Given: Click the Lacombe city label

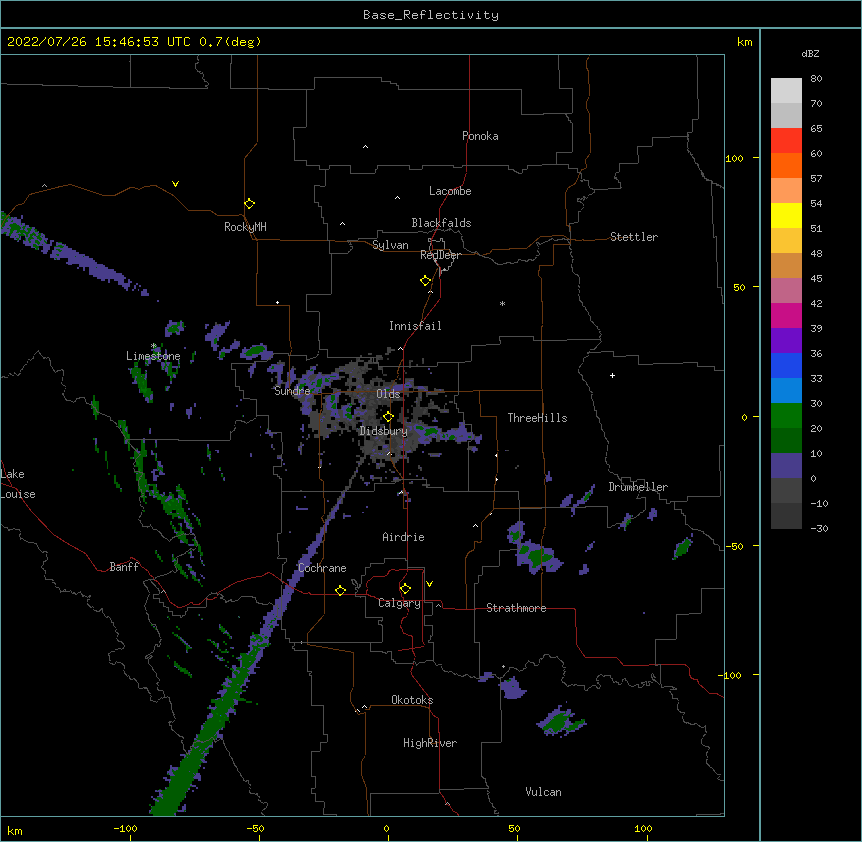Looking at the screenshot, I should click(450, 191).
